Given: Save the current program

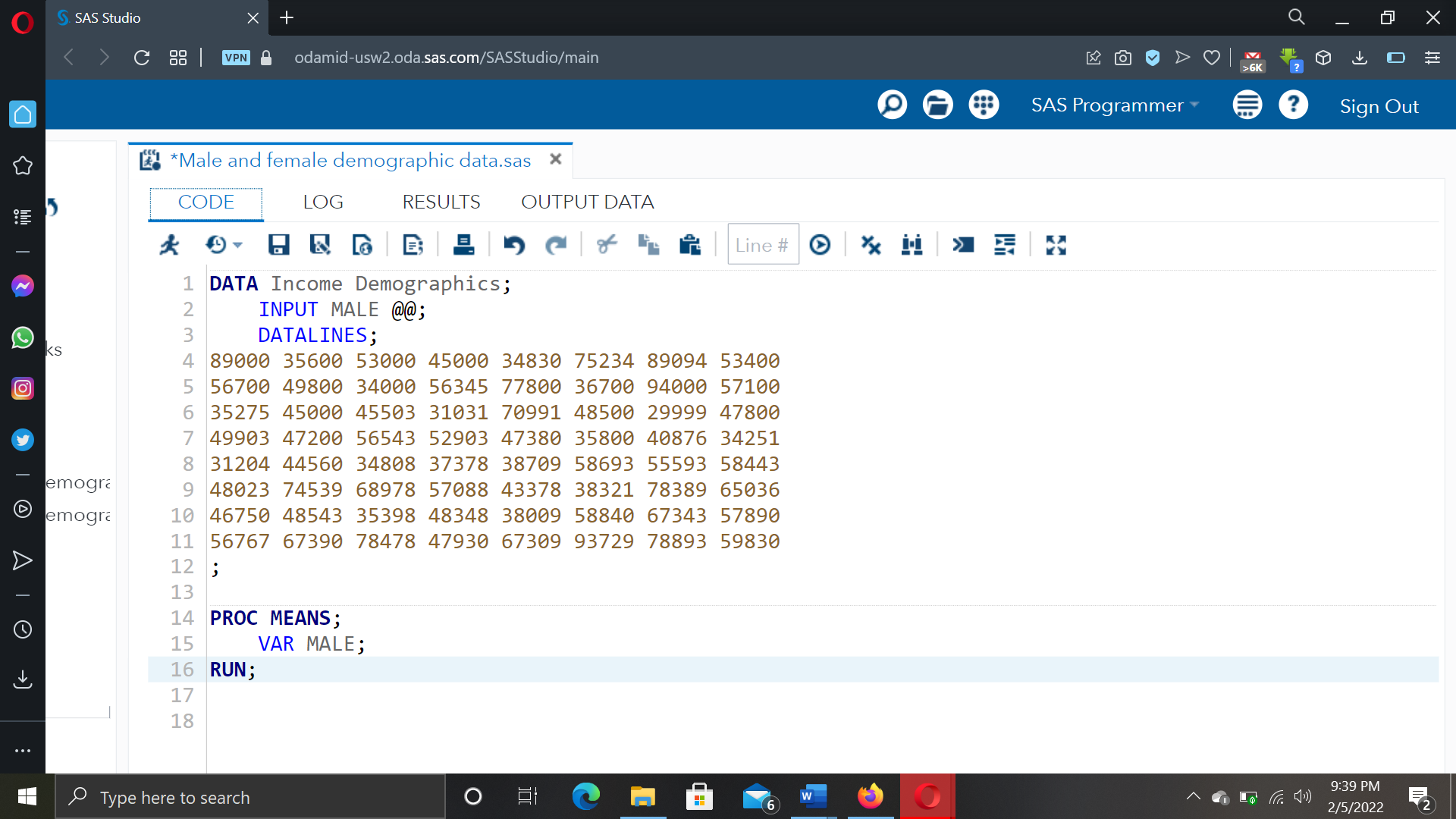Looking at the screenshot, I should coord(278,244).
